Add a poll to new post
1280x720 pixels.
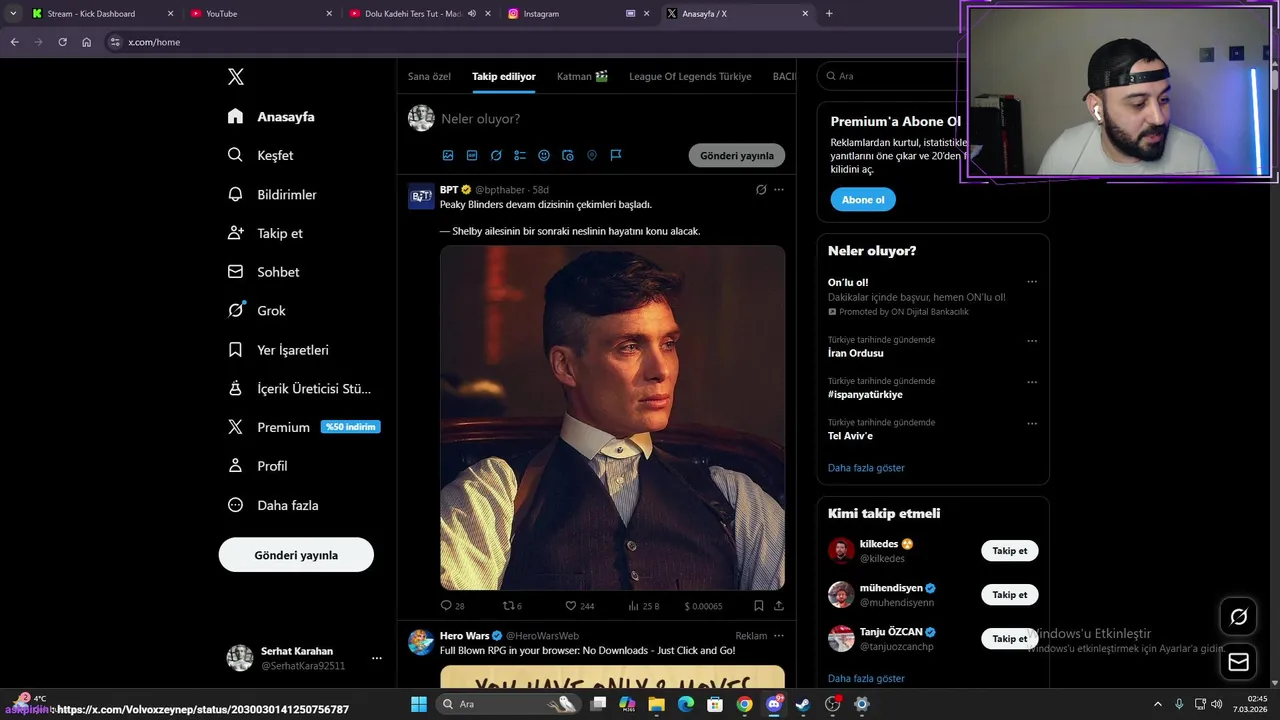pos(520,155)
